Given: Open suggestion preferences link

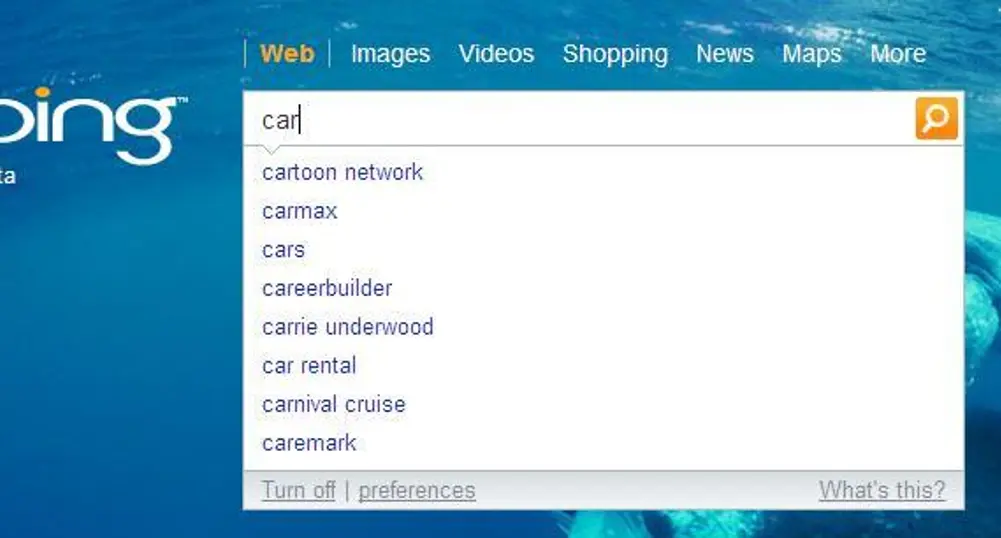Looking at the screenshot, I should coord(417,490).
